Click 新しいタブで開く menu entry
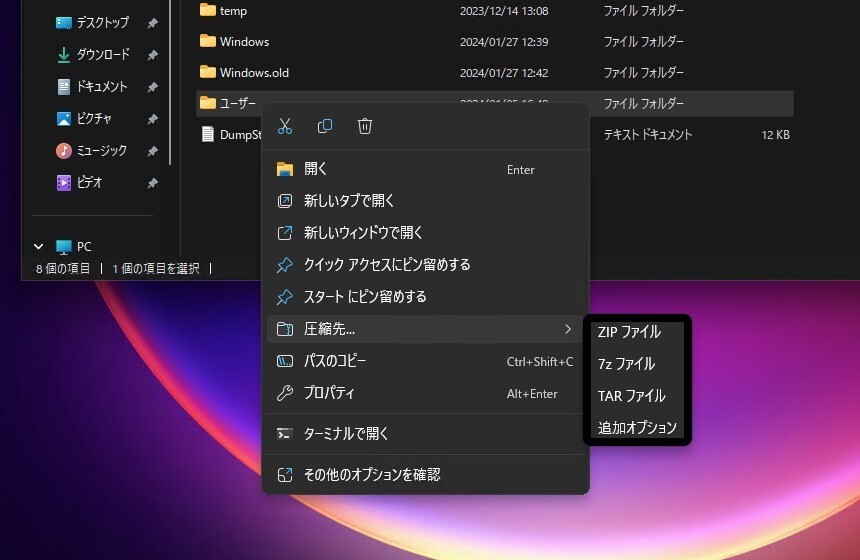Screen dimensions: 860x560 [x=349, y=201]
